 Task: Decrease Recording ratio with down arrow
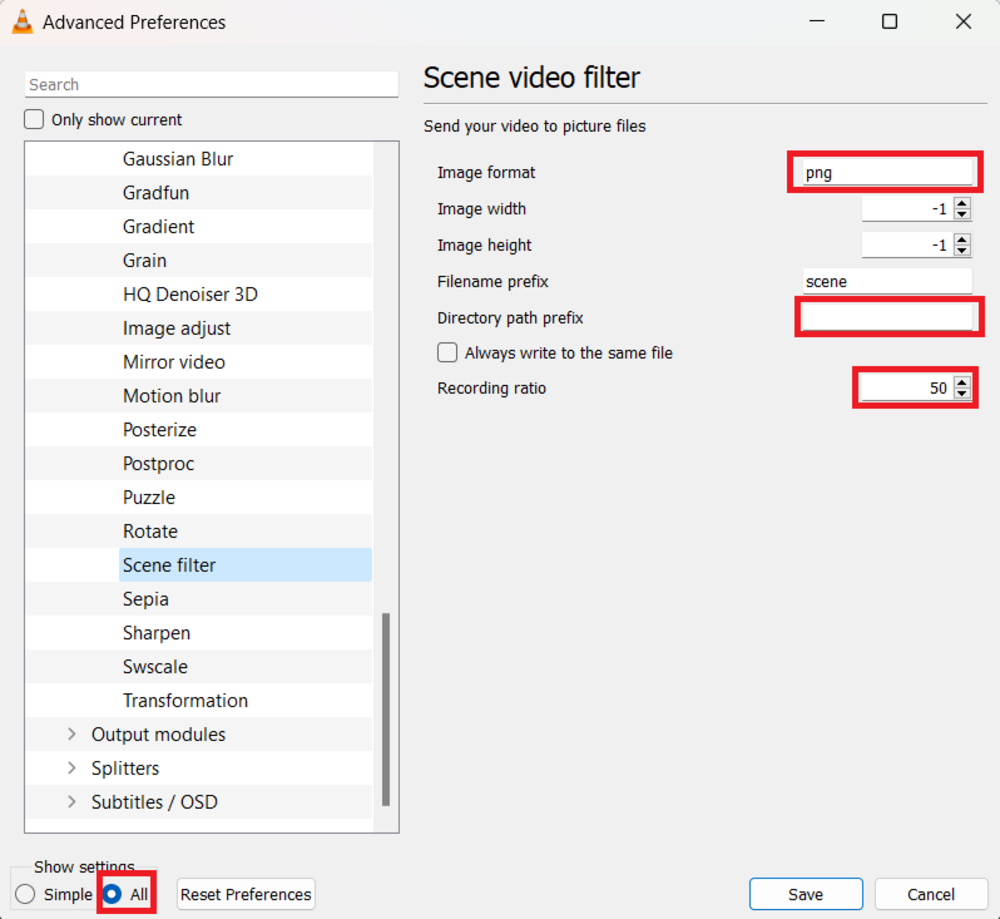tap(962, 394)
